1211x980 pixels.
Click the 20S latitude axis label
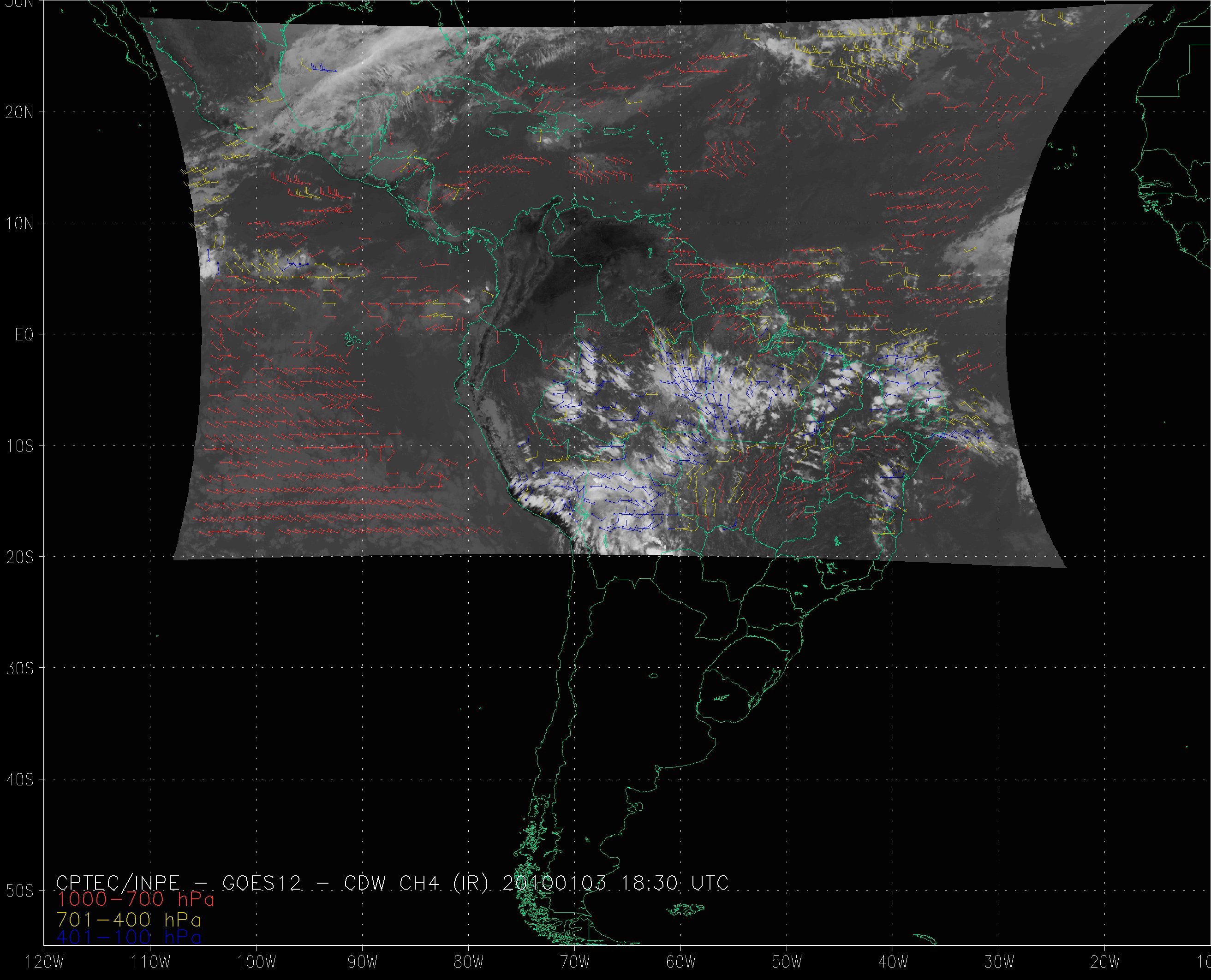coord(19,557)
